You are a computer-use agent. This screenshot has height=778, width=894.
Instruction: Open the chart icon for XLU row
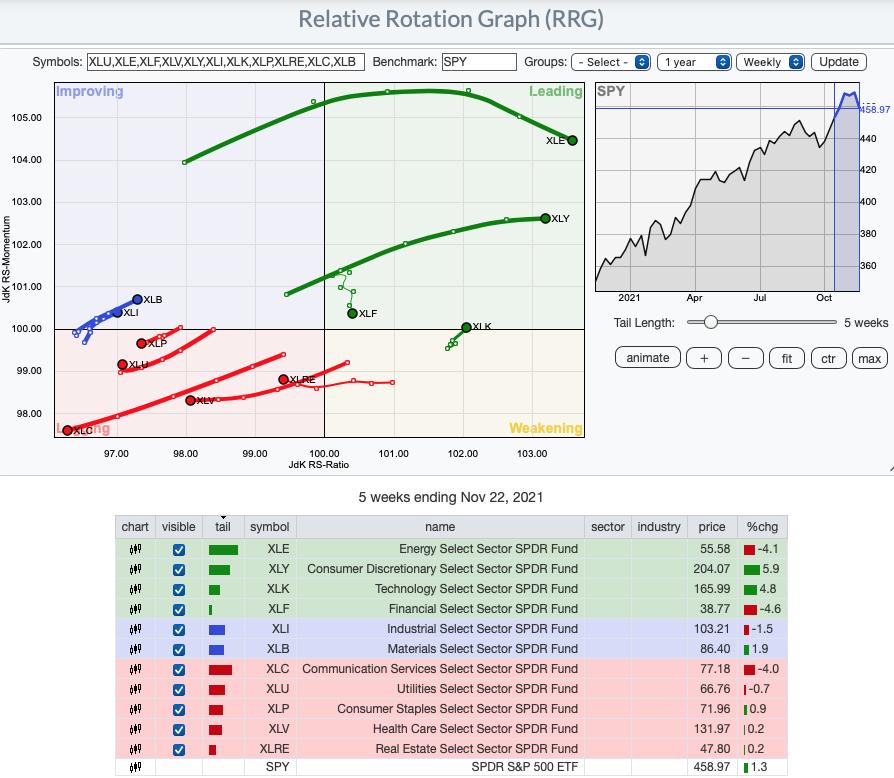coord(135,689)
